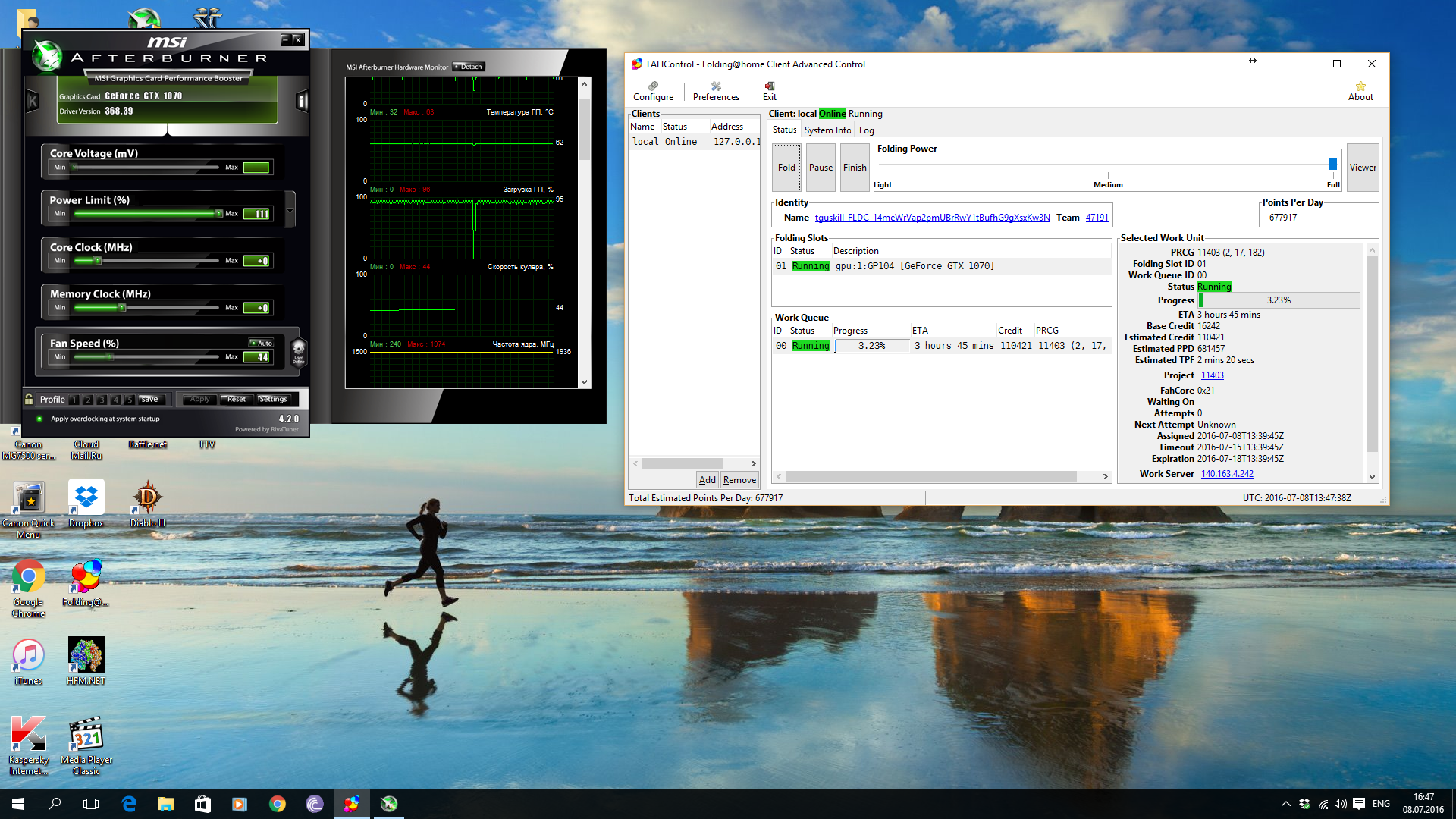Image resolution: width=1456 pixels, height=819 pixels.
Task: Open project 11403 link
Action: (1212, 375)
